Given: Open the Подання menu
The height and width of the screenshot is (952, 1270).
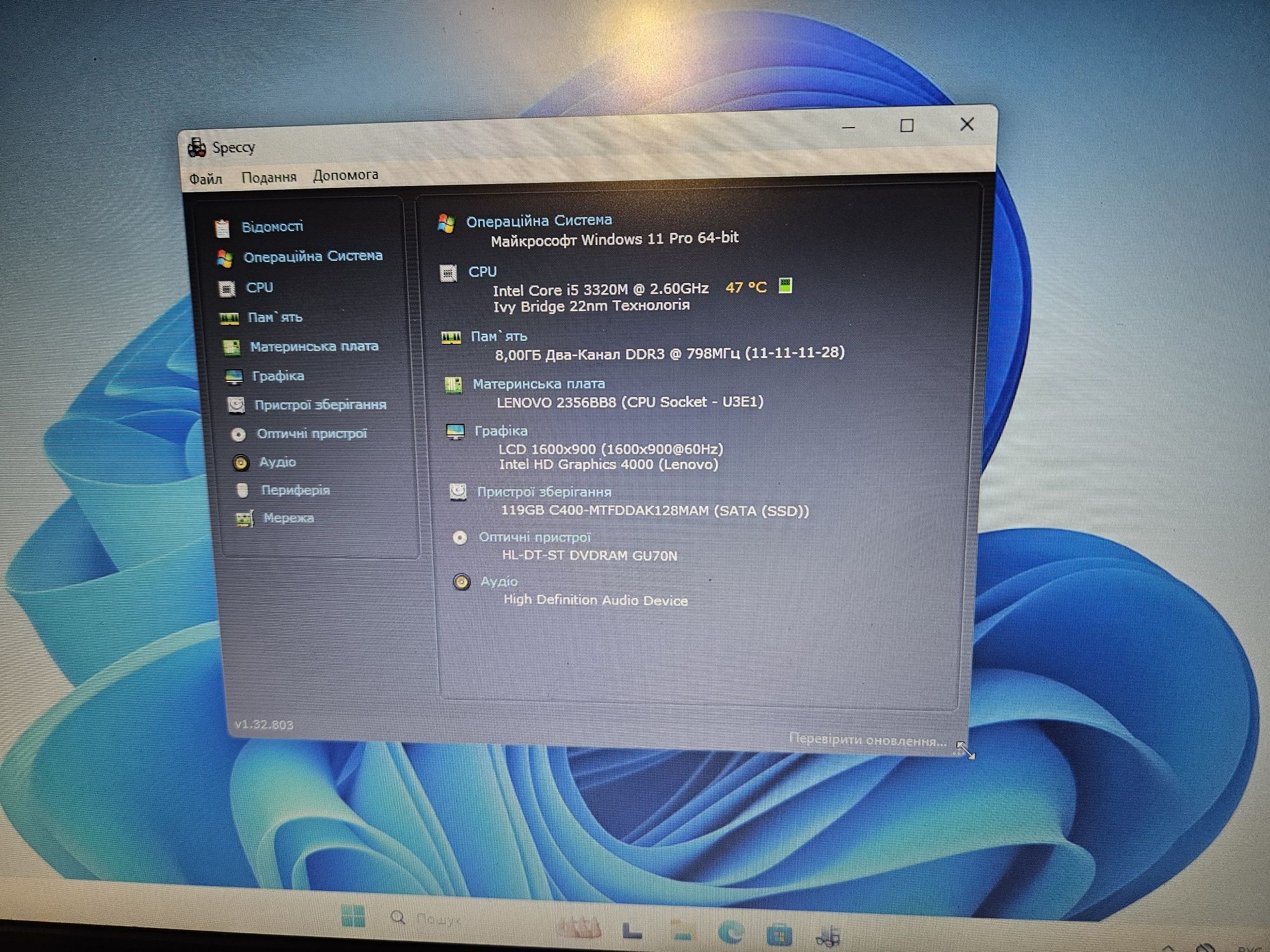Looking at the screenshot, I should pyautogui.click(x=269, y=178).
